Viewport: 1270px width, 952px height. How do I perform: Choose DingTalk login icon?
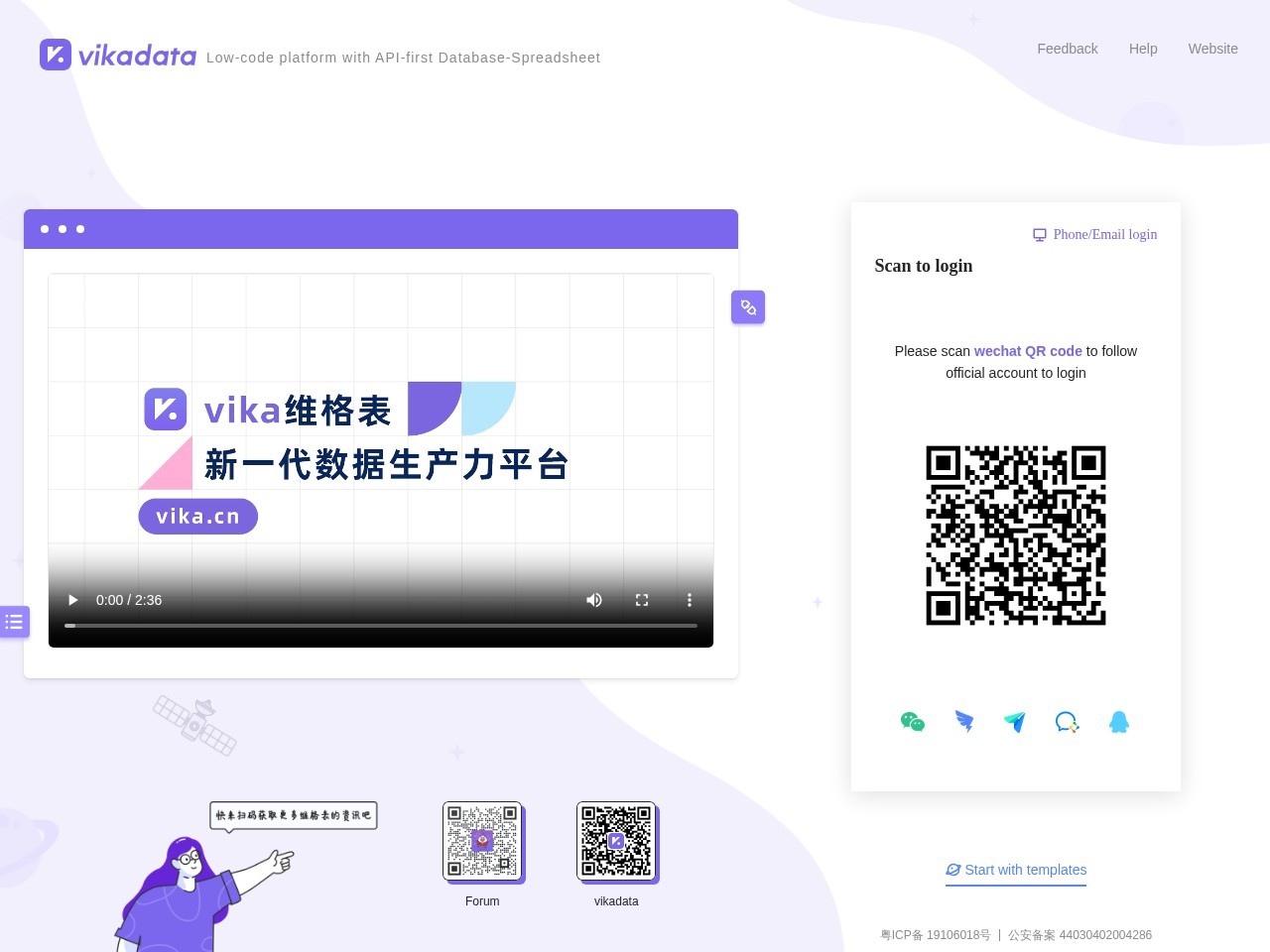click(x=964, y=722)
